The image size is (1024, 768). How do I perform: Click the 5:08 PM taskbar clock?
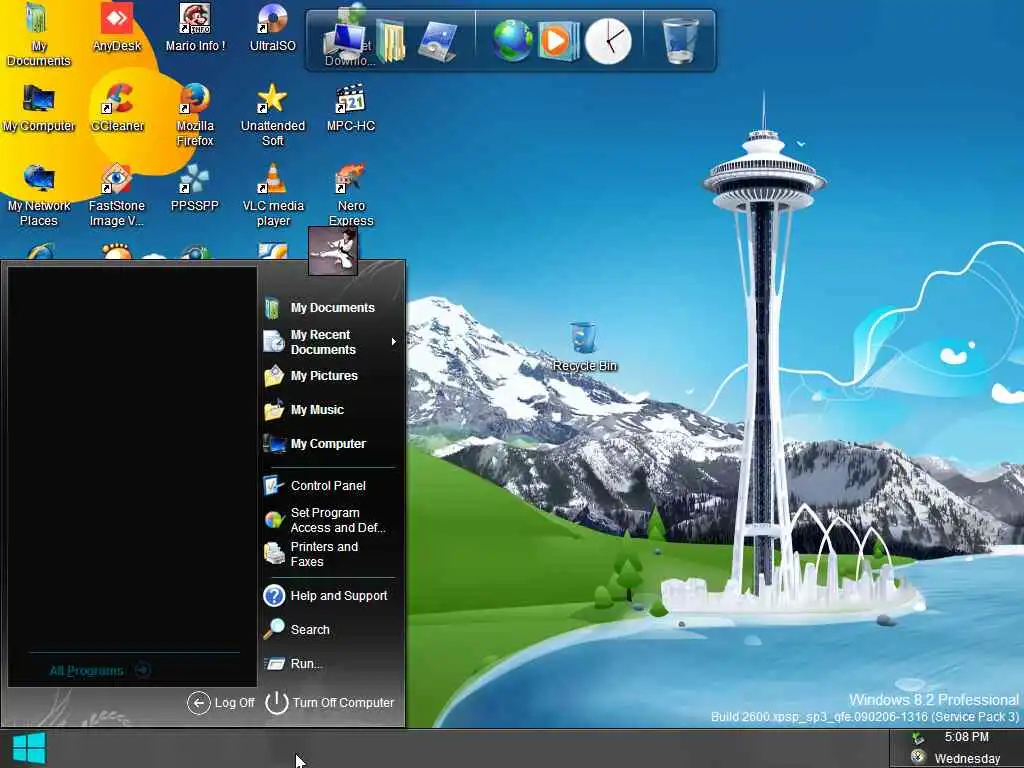click(x=967, y=737)
